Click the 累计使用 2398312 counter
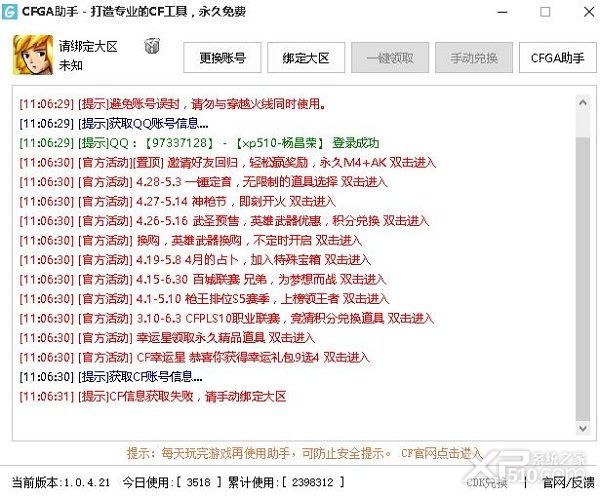Screen dimensions: 600x497 pyautogui.click(x=286, y=482)
